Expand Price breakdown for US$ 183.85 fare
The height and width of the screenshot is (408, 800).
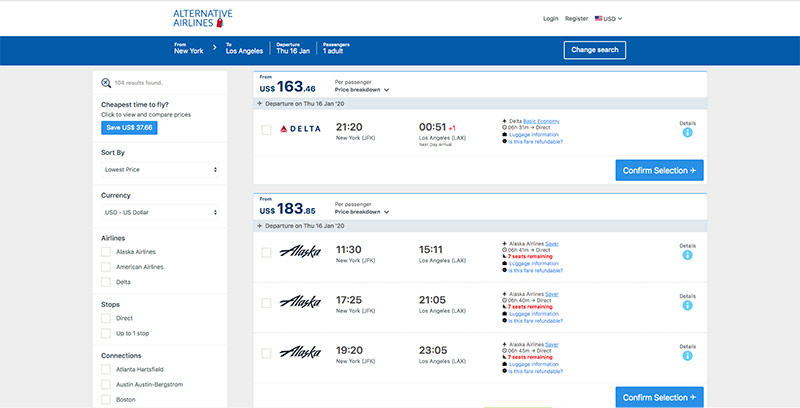click(362, 212)
